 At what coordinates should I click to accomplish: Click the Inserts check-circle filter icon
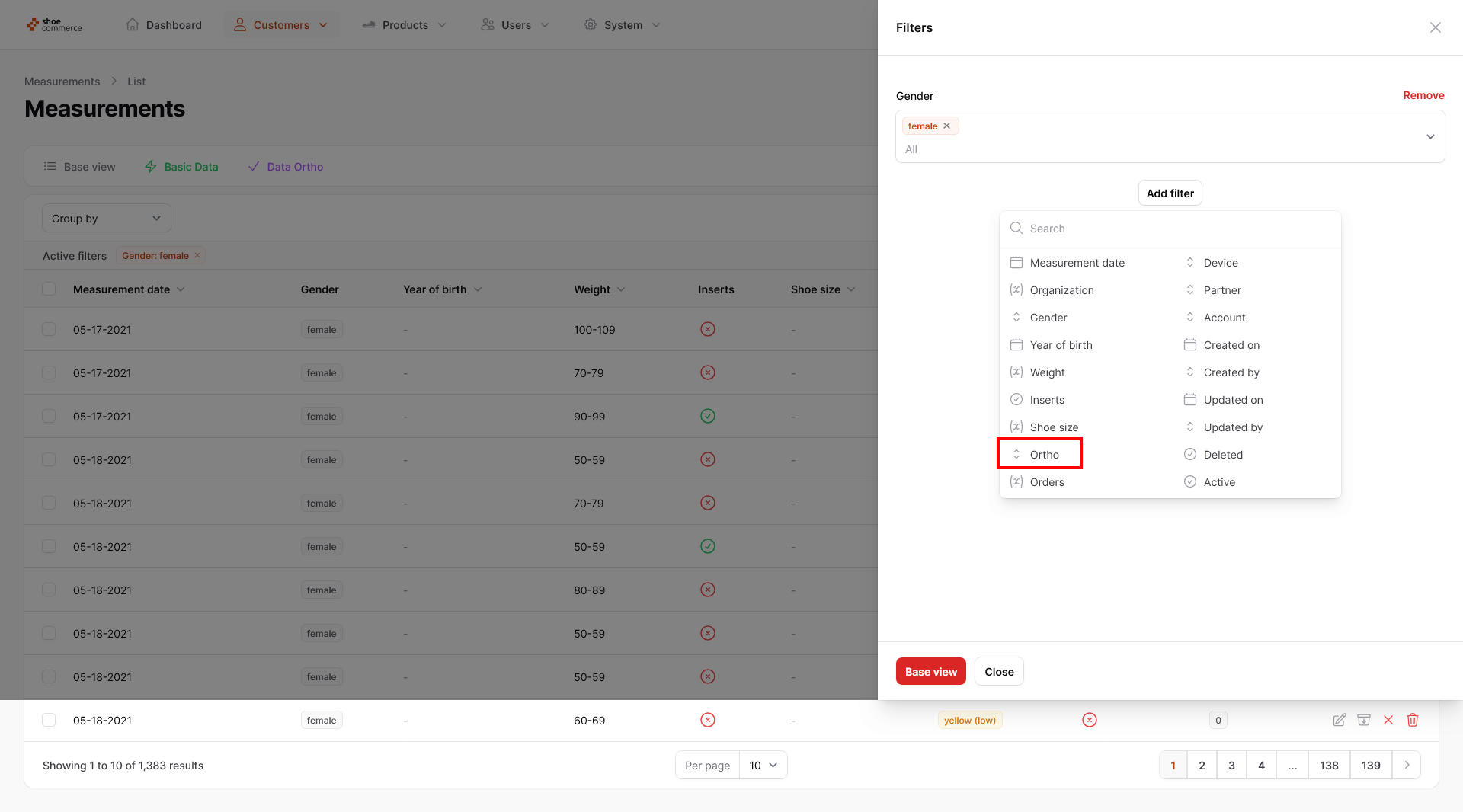1016,399
